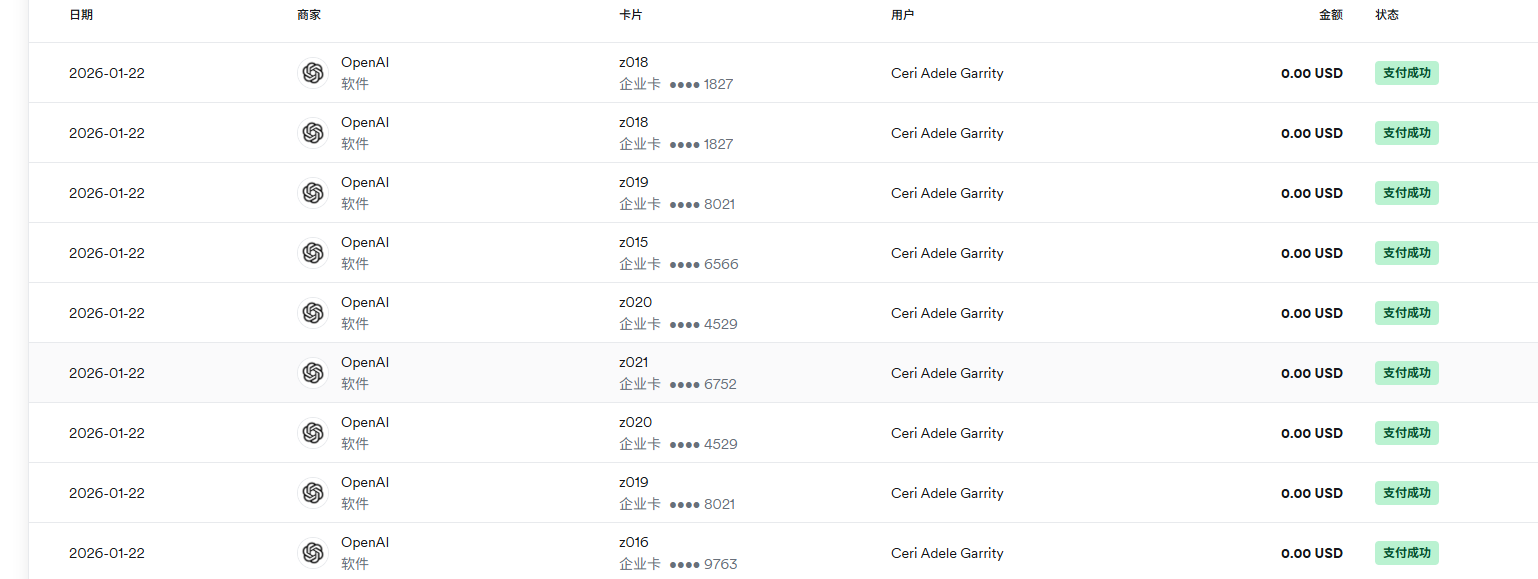Click the OpenAI logo in the second z018 row
The image size is (1538, 579).
pos(313,133)
